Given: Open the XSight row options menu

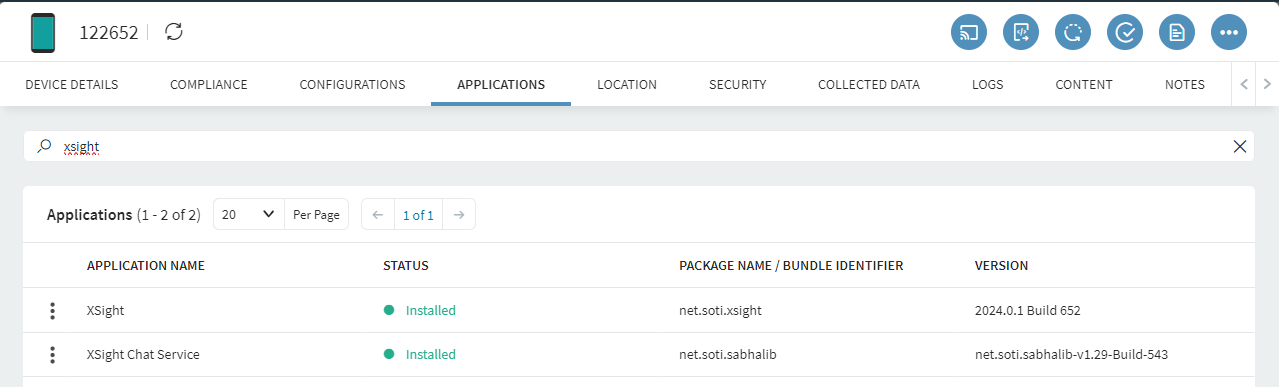Looking at the screenshot, I should (x=53, y=311).
